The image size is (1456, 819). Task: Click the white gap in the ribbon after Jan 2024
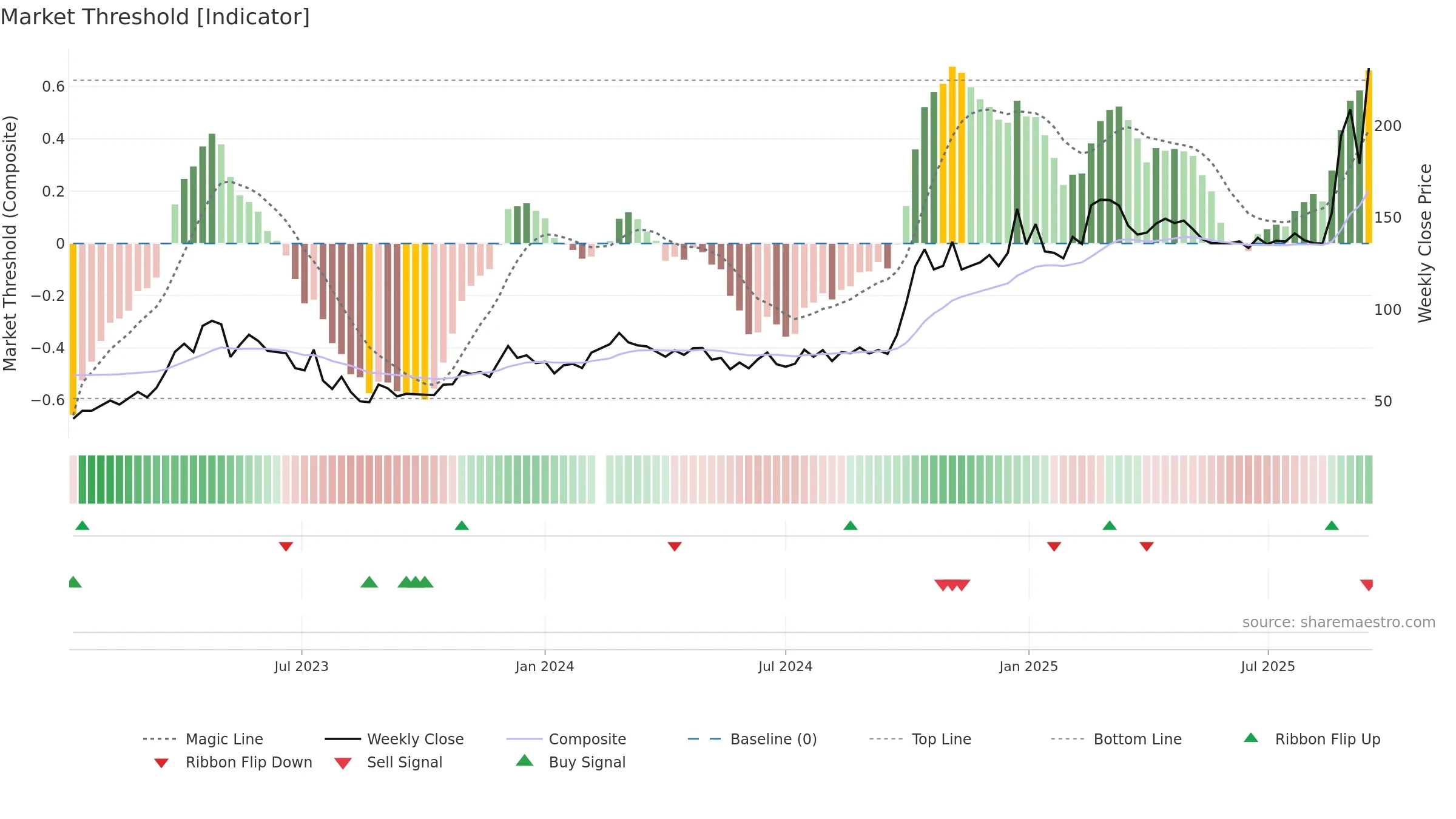[x=601, y=479]
